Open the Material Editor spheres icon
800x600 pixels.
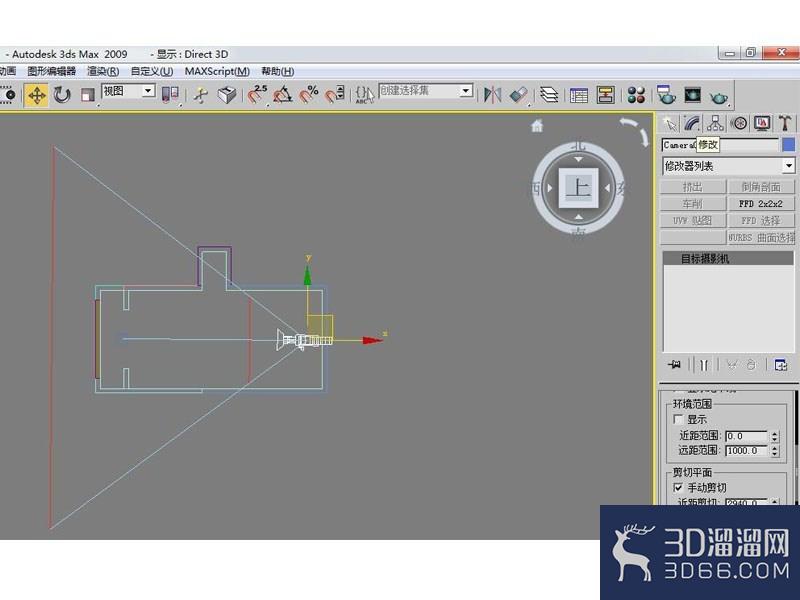click(x=636, y=95)
